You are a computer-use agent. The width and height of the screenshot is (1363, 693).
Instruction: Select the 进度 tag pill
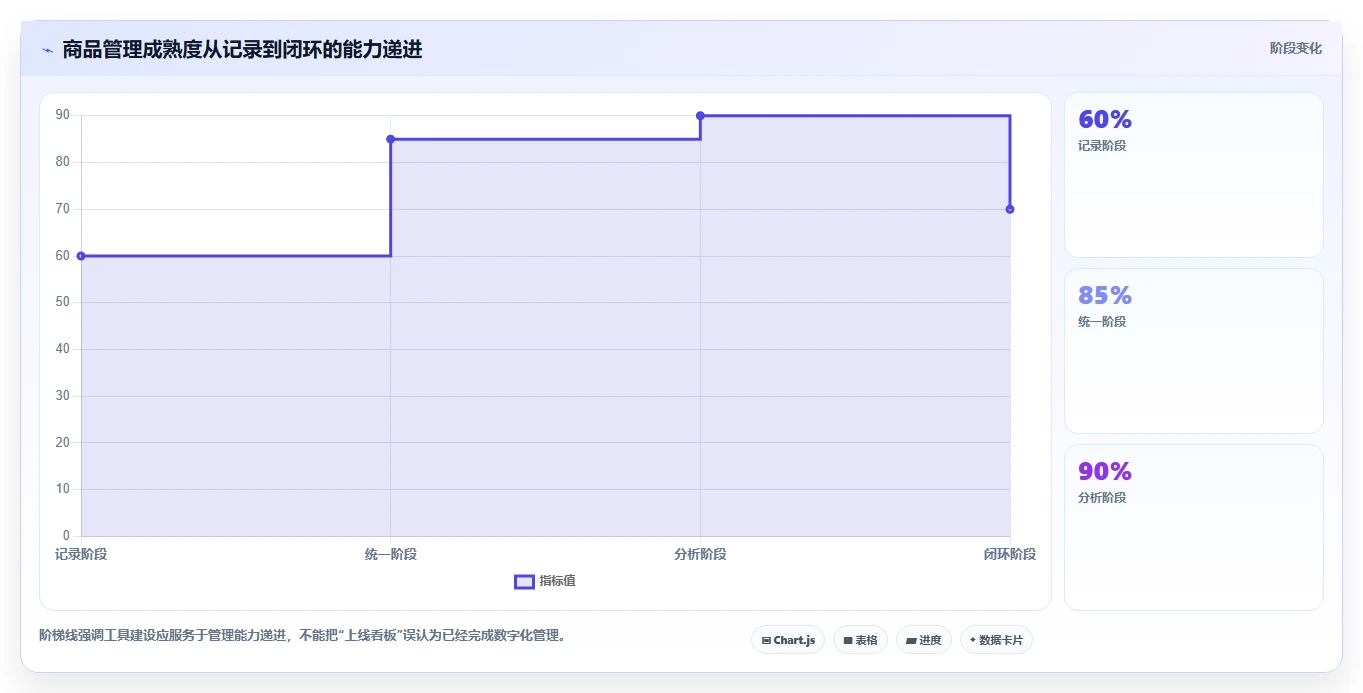point(924,640)
